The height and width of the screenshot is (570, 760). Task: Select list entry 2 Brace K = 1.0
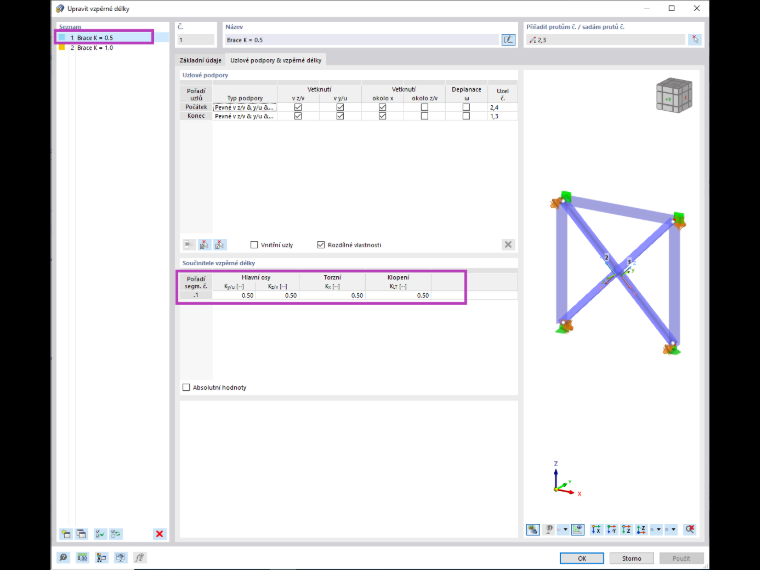coord(112,48)
